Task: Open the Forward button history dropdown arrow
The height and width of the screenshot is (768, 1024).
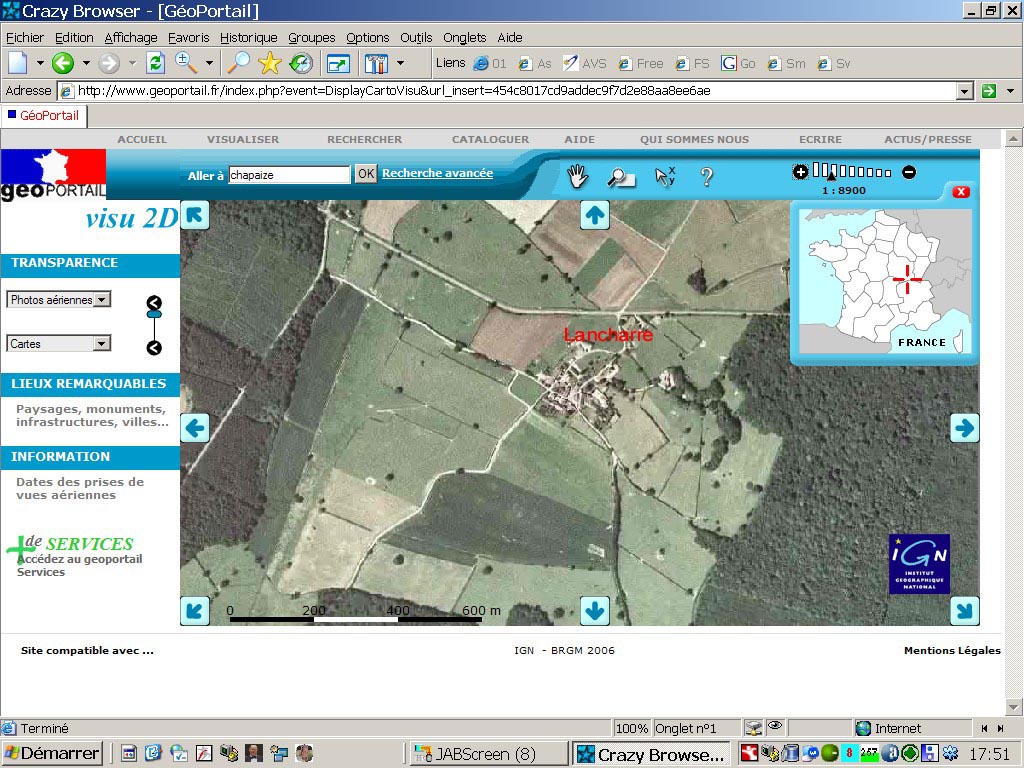Action: point(132,63)
